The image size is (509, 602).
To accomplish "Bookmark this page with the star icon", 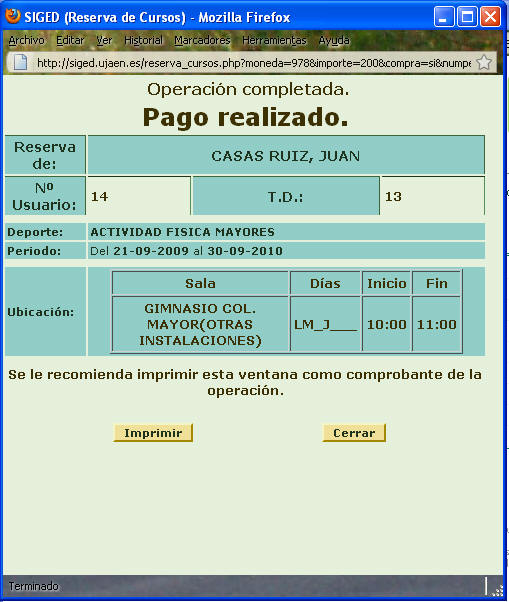I will pos(484,62).
